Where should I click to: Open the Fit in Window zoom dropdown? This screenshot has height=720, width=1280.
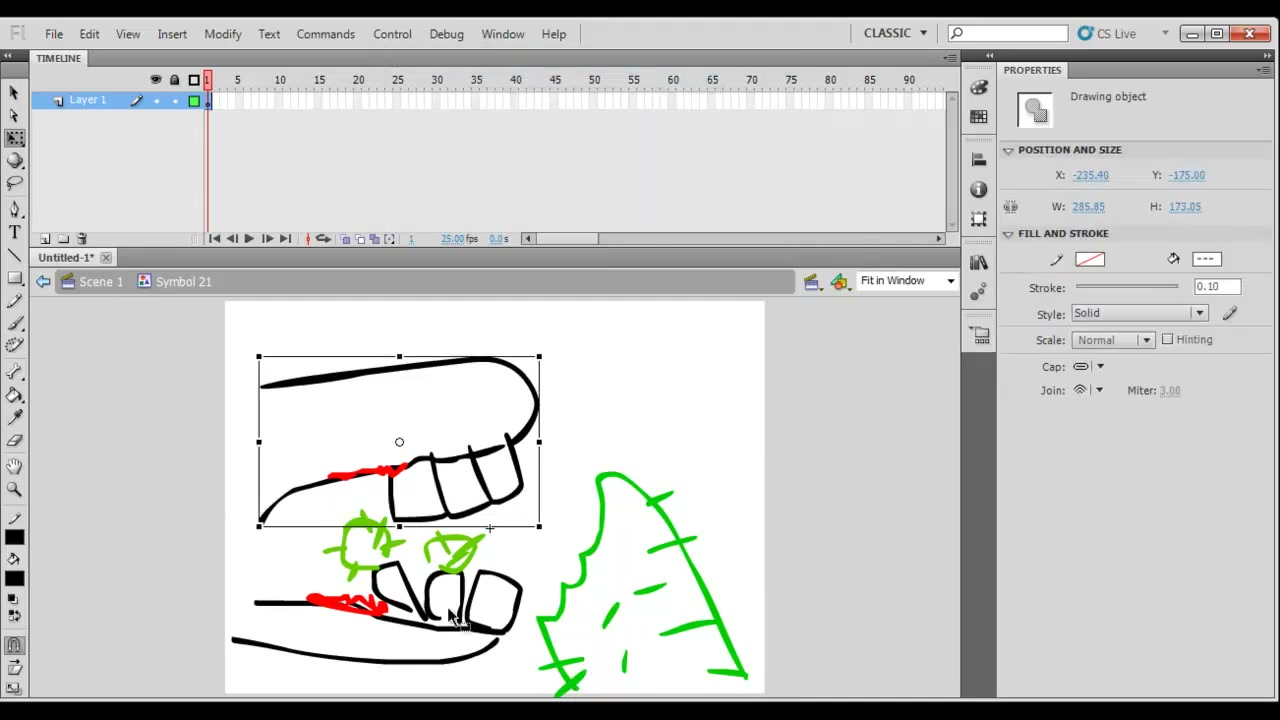point(907,281)
